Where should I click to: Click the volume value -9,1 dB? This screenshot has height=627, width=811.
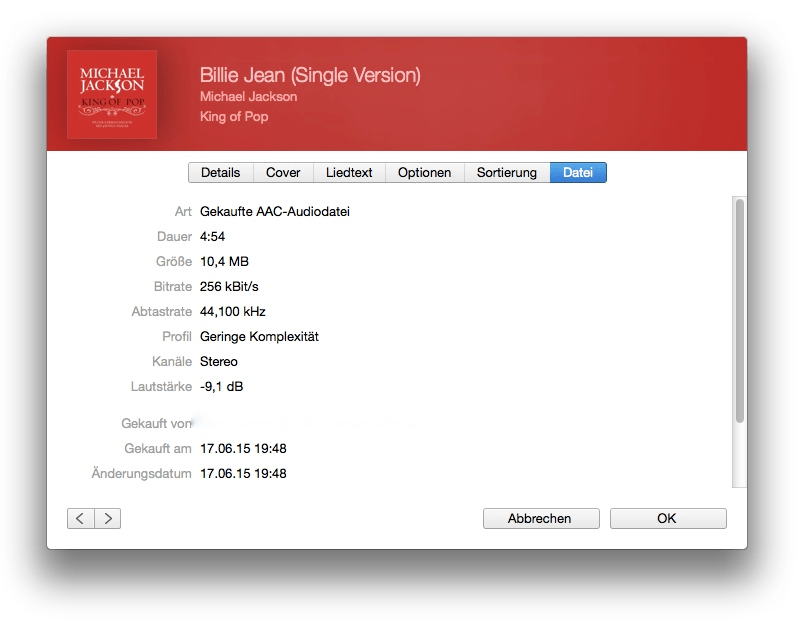coord(221,386)
